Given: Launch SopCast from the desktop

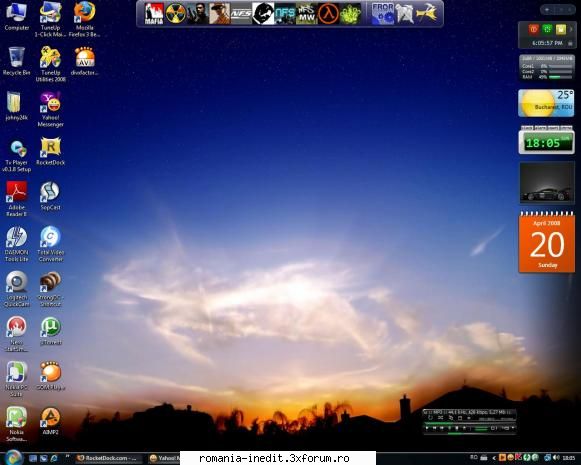Looking at the screenshot, I should tap(50, 196).
